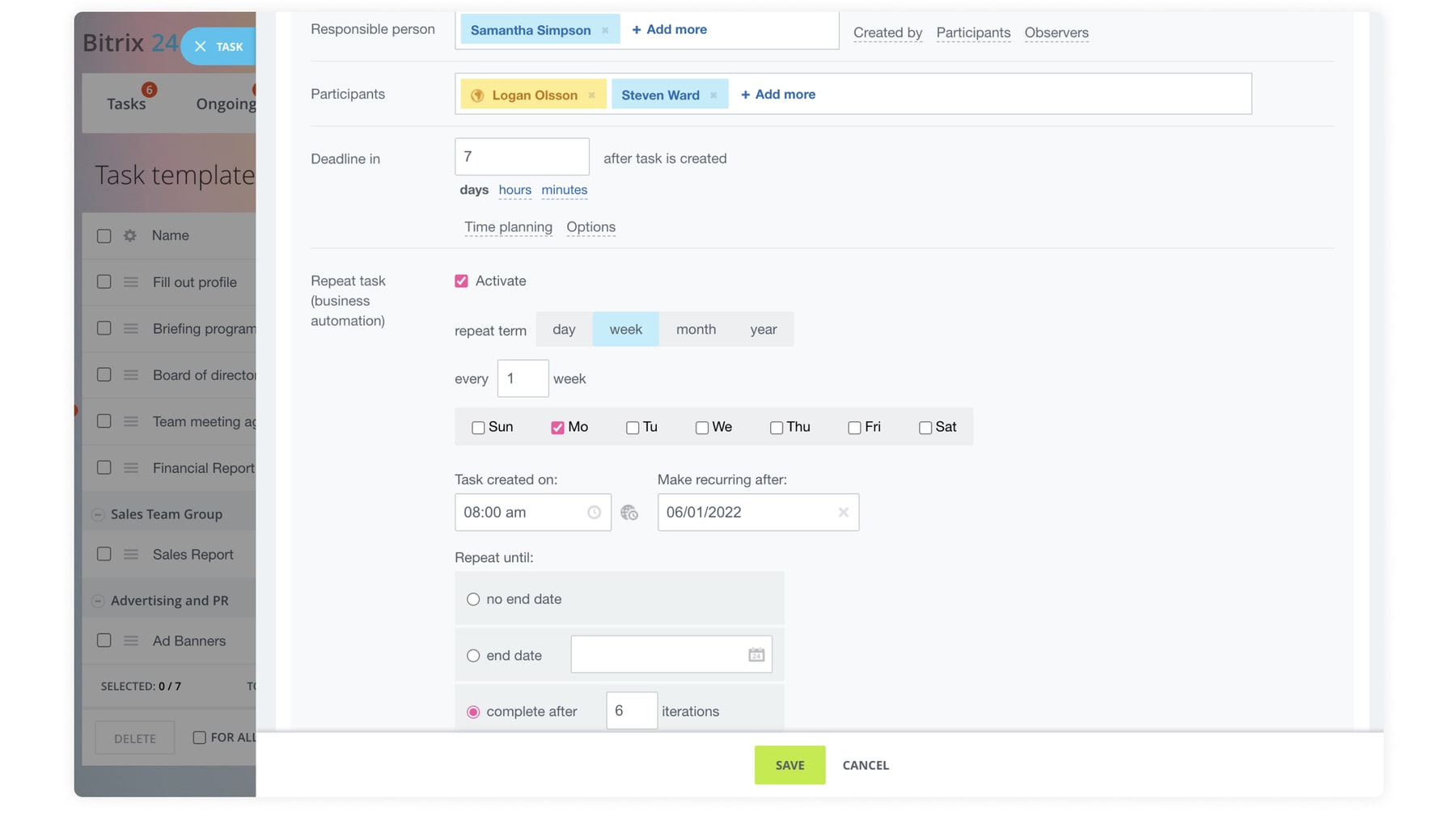
Task: Remove Steven Ward participant tag
Action: click(713, 95)
